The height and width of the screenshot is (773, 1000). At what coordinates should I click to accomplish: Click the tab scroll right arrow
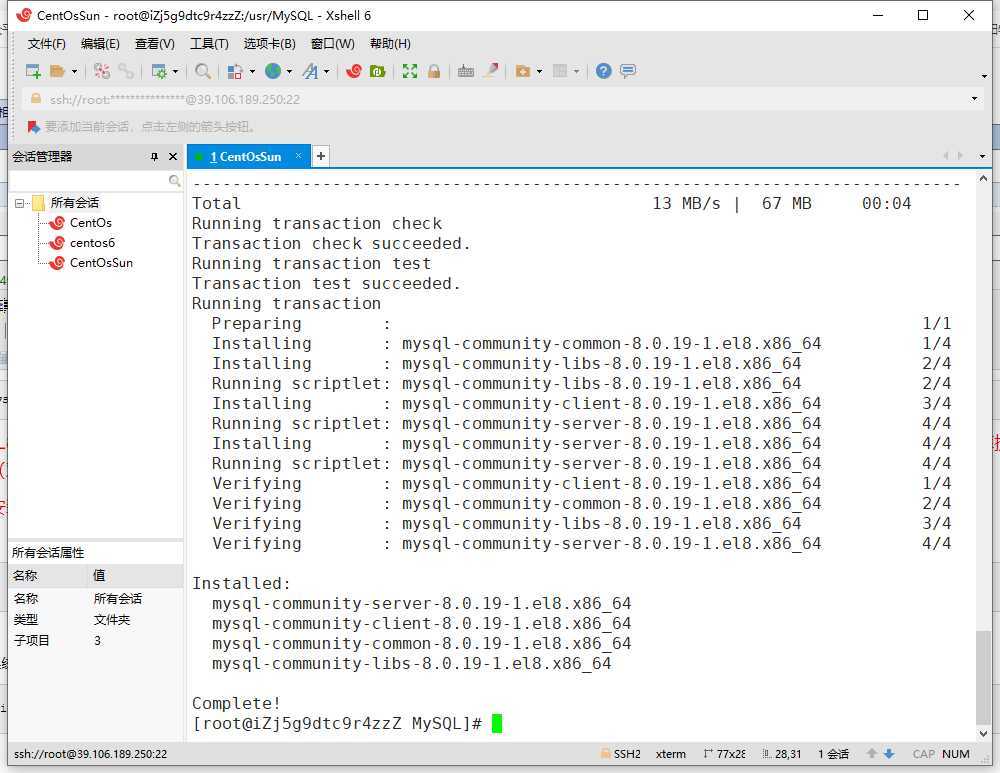coord(960,156)
